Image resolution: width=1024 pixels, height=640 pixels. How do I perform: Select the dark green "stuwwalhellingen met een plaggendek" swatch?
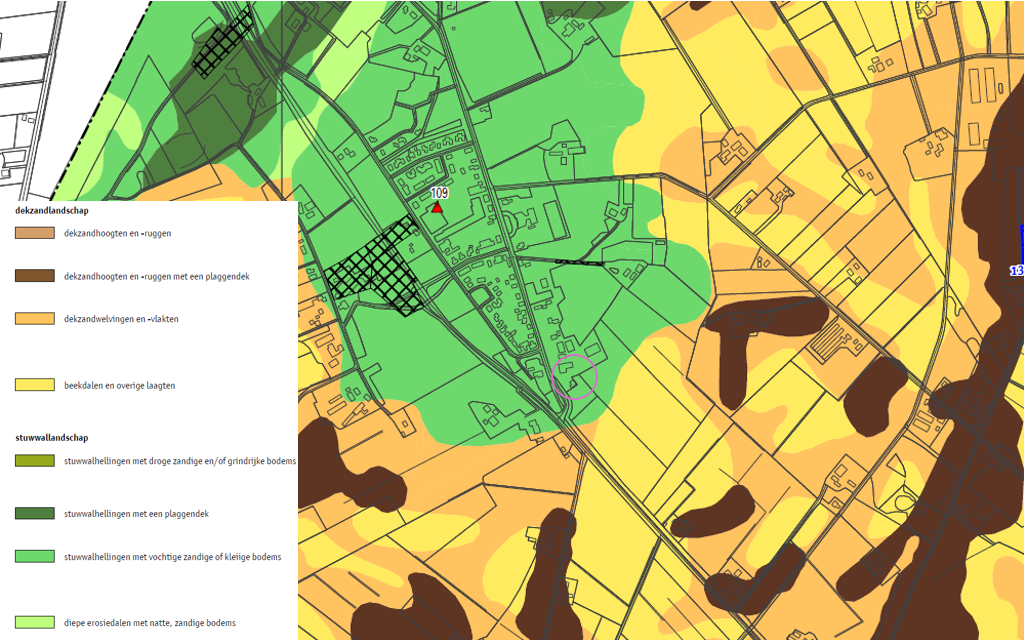click(x=35, y=513)
